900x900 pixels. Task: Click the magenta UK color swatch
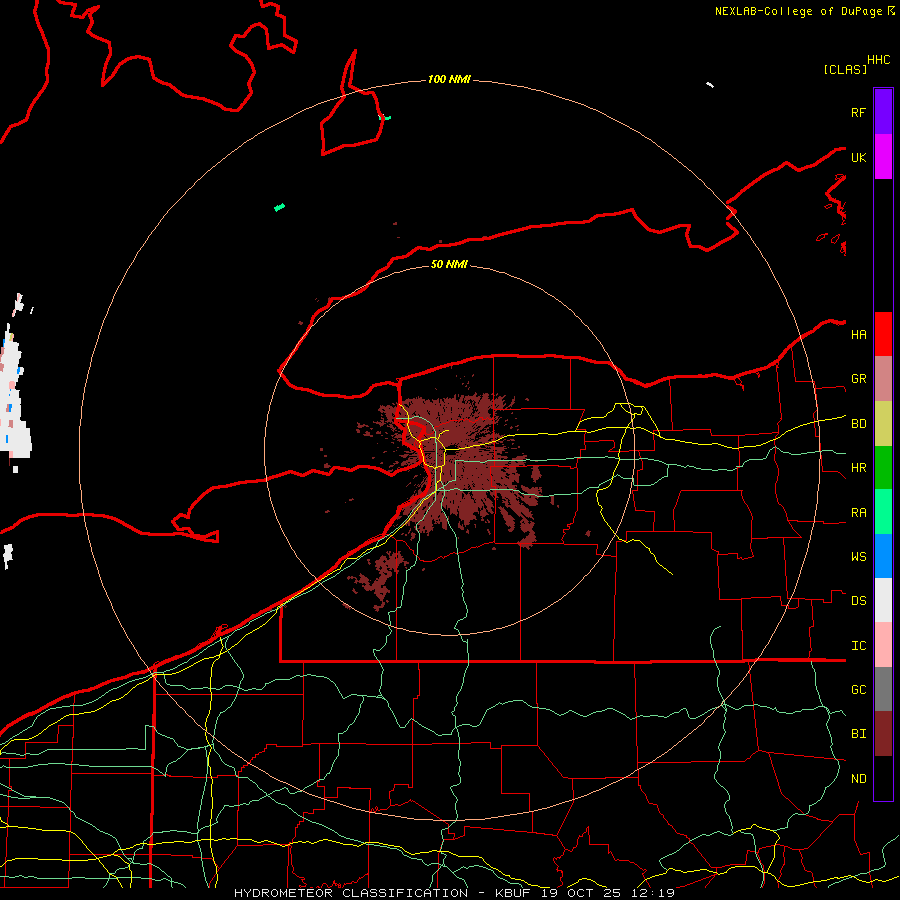point(883,157)
